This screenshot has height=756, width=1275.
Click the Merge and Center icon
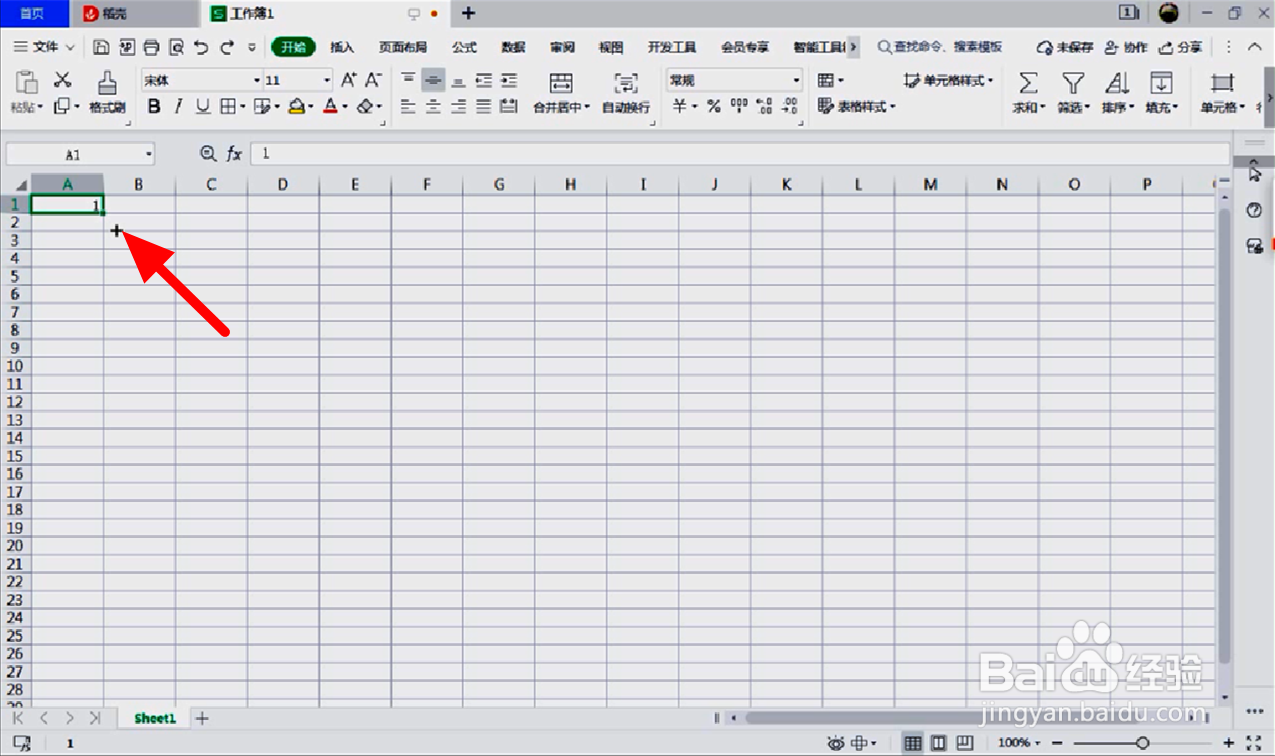point(561,83)
